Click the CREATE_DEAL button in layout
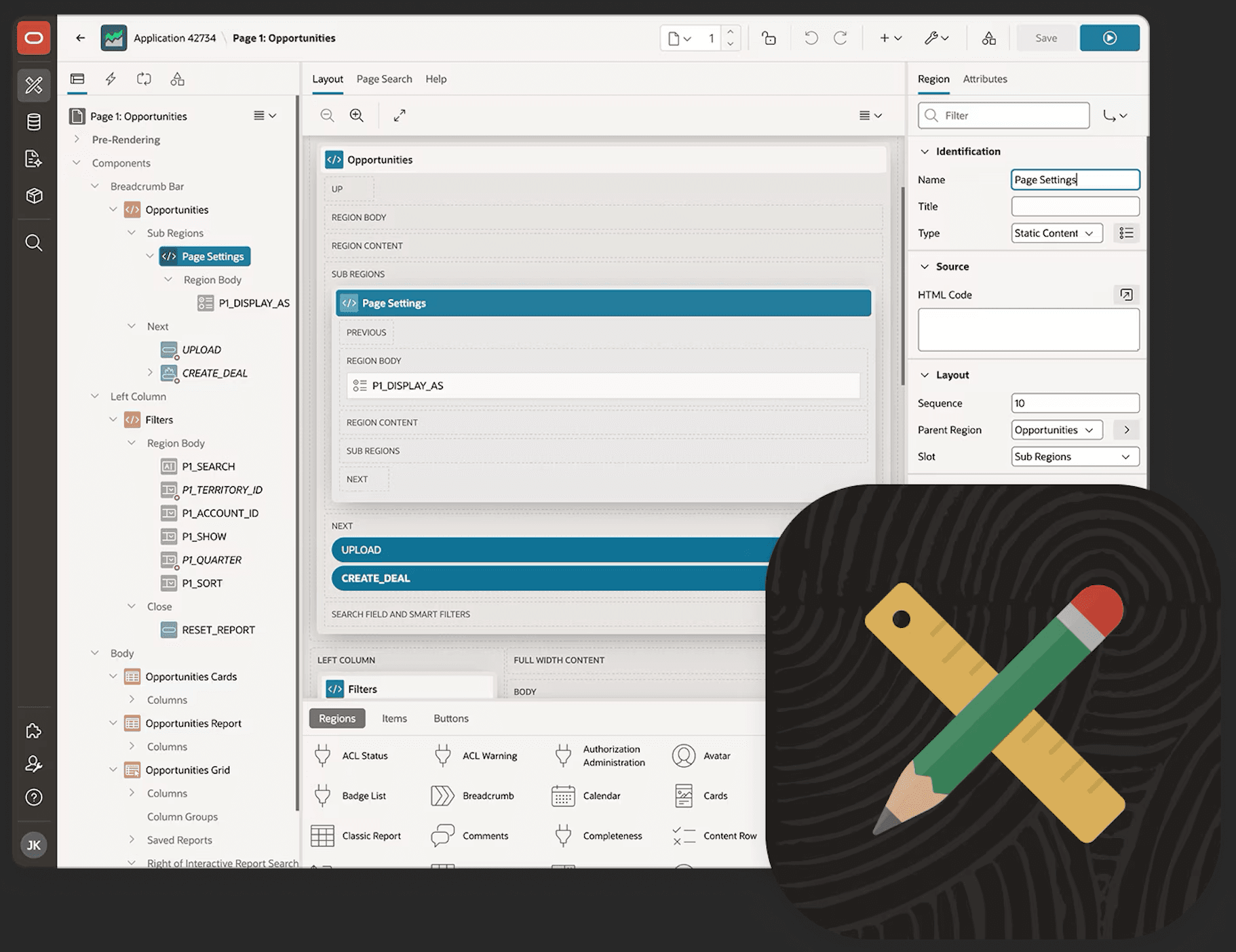Viewport: 1236px width, 952px height. pyautogui.click(x=549, y=578)
